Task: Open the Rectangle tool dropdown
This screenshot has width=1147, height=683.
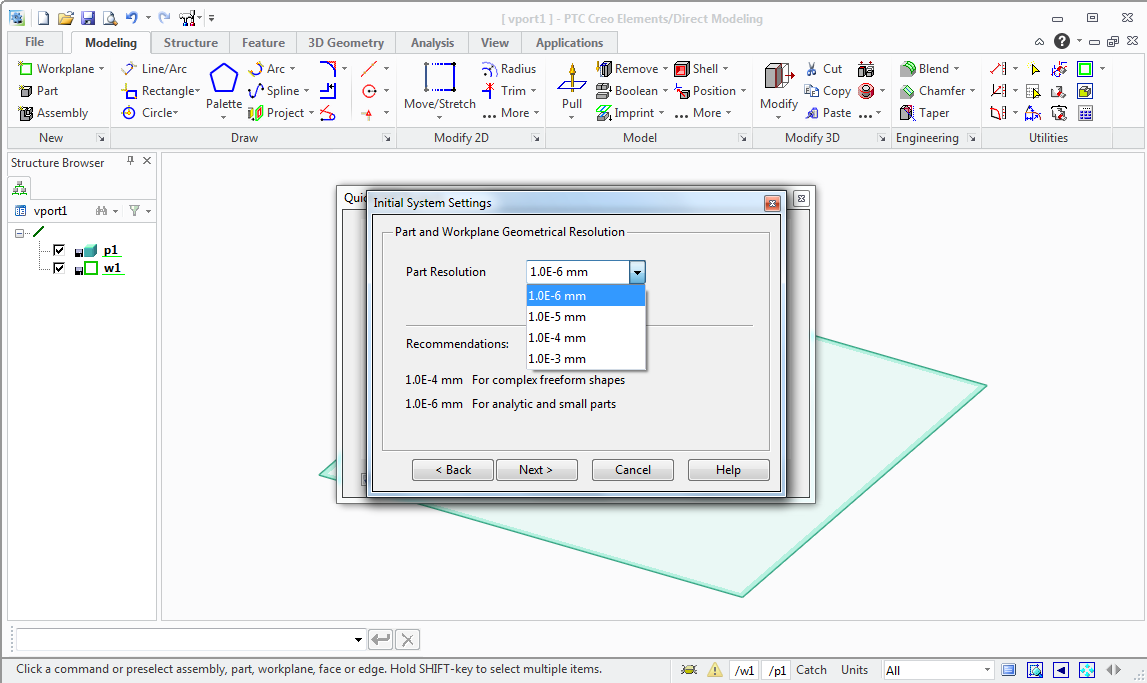Action: coord(198,91)
